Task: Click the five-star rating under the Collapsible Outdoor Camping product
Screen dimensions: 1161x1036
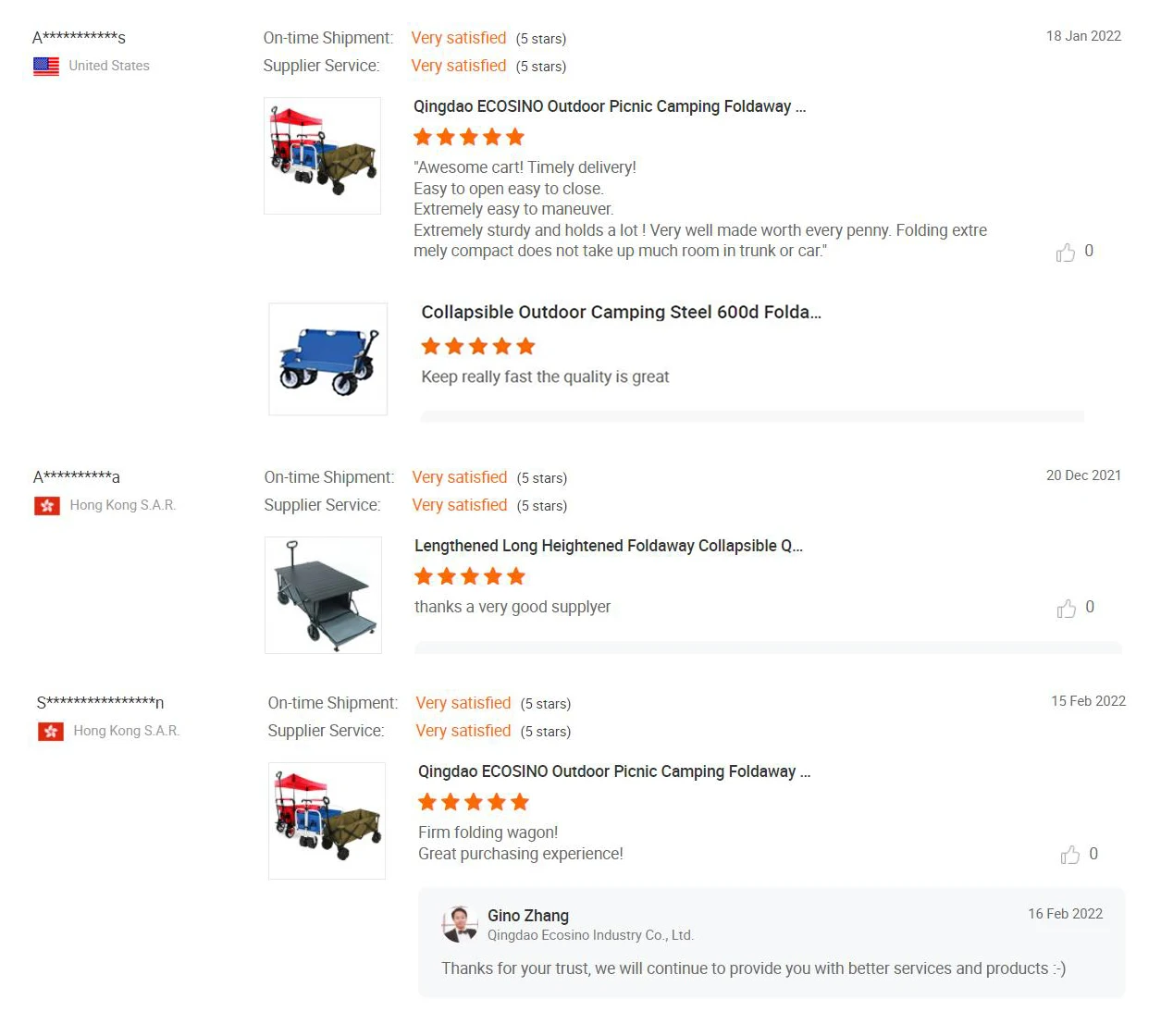Action: pos(478,347)
